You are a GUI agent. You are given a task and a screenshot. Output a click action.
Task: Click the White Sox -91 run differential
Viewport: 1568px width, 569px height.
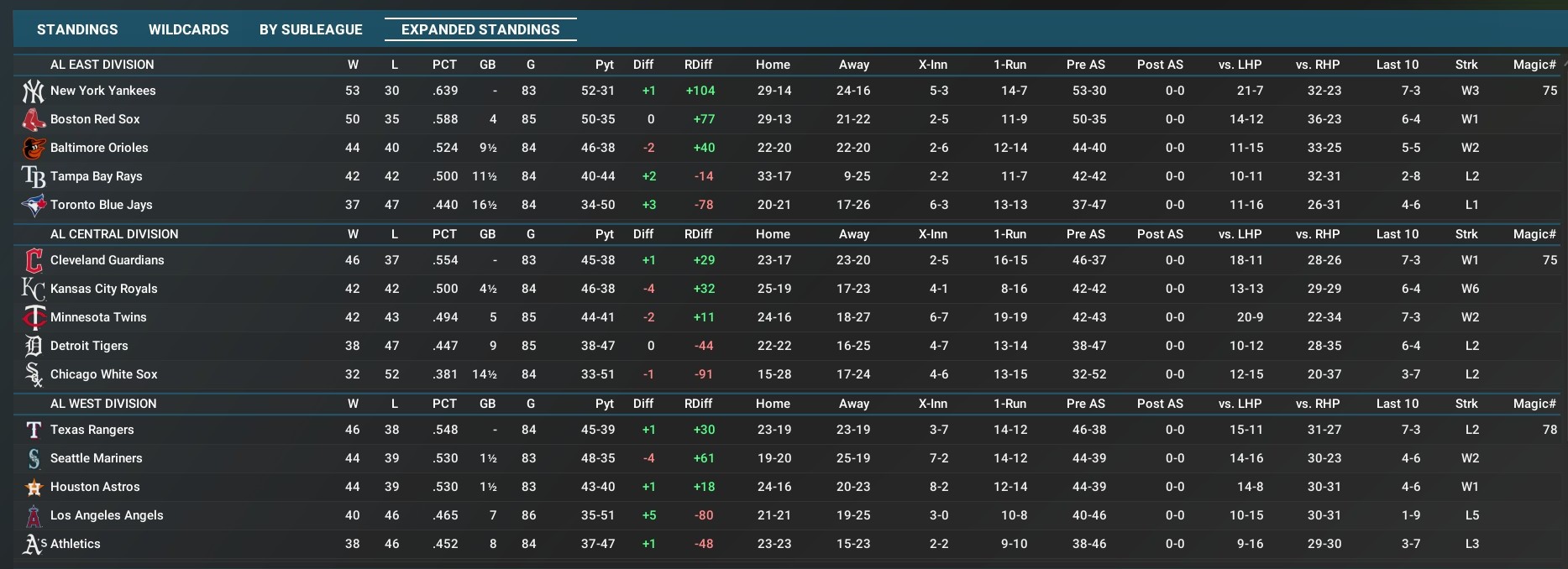point(704,374)
